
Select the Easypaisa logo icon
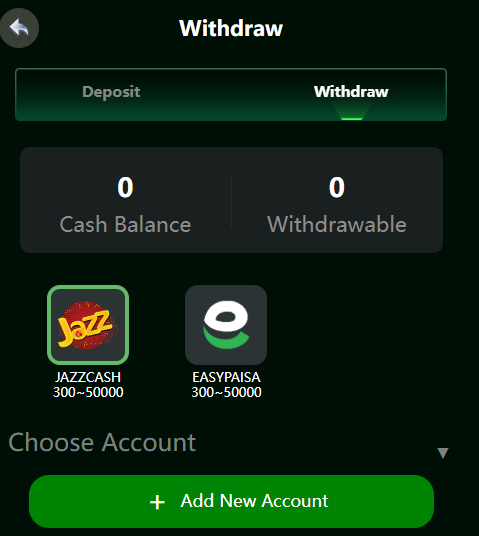[226, 325]
